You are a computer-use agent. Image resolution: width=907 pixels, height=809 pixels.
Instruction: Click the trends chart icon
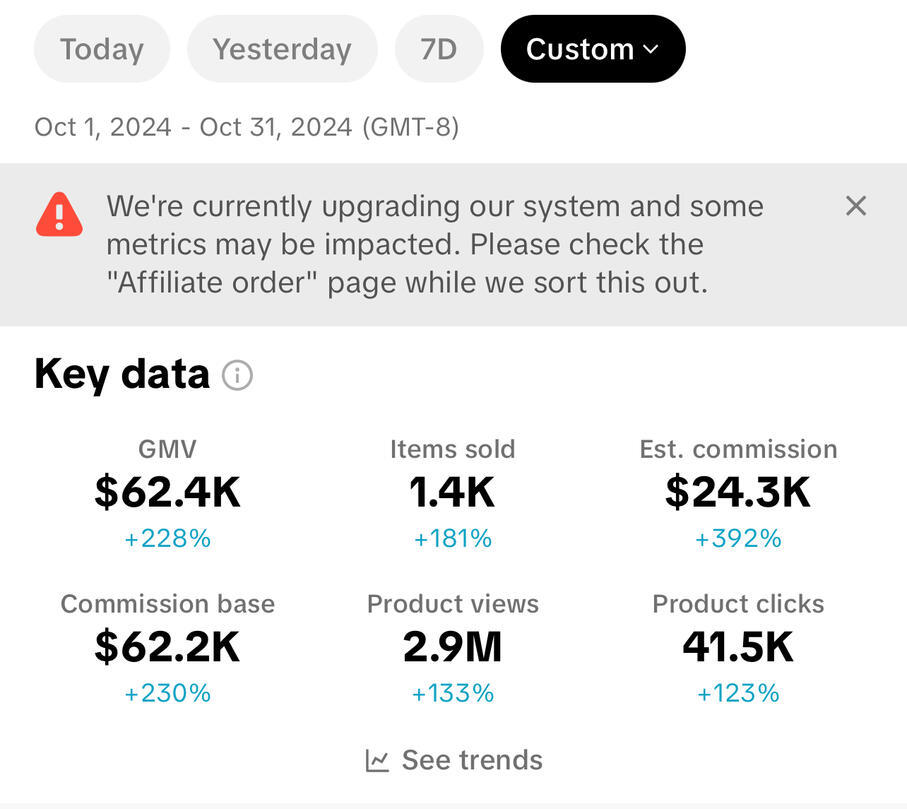pos(377,760)
